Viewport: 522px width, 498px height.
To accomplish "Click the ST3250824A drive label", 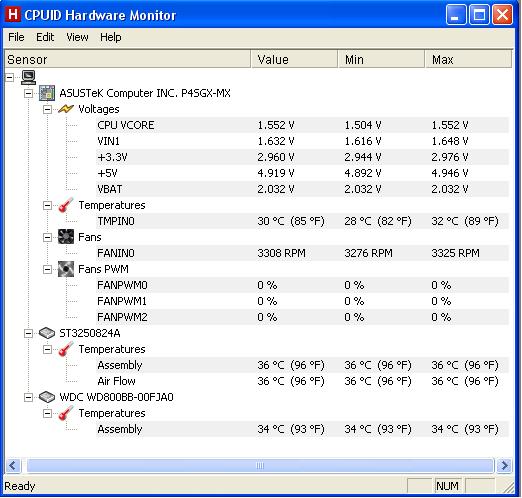I will point(90,333).
